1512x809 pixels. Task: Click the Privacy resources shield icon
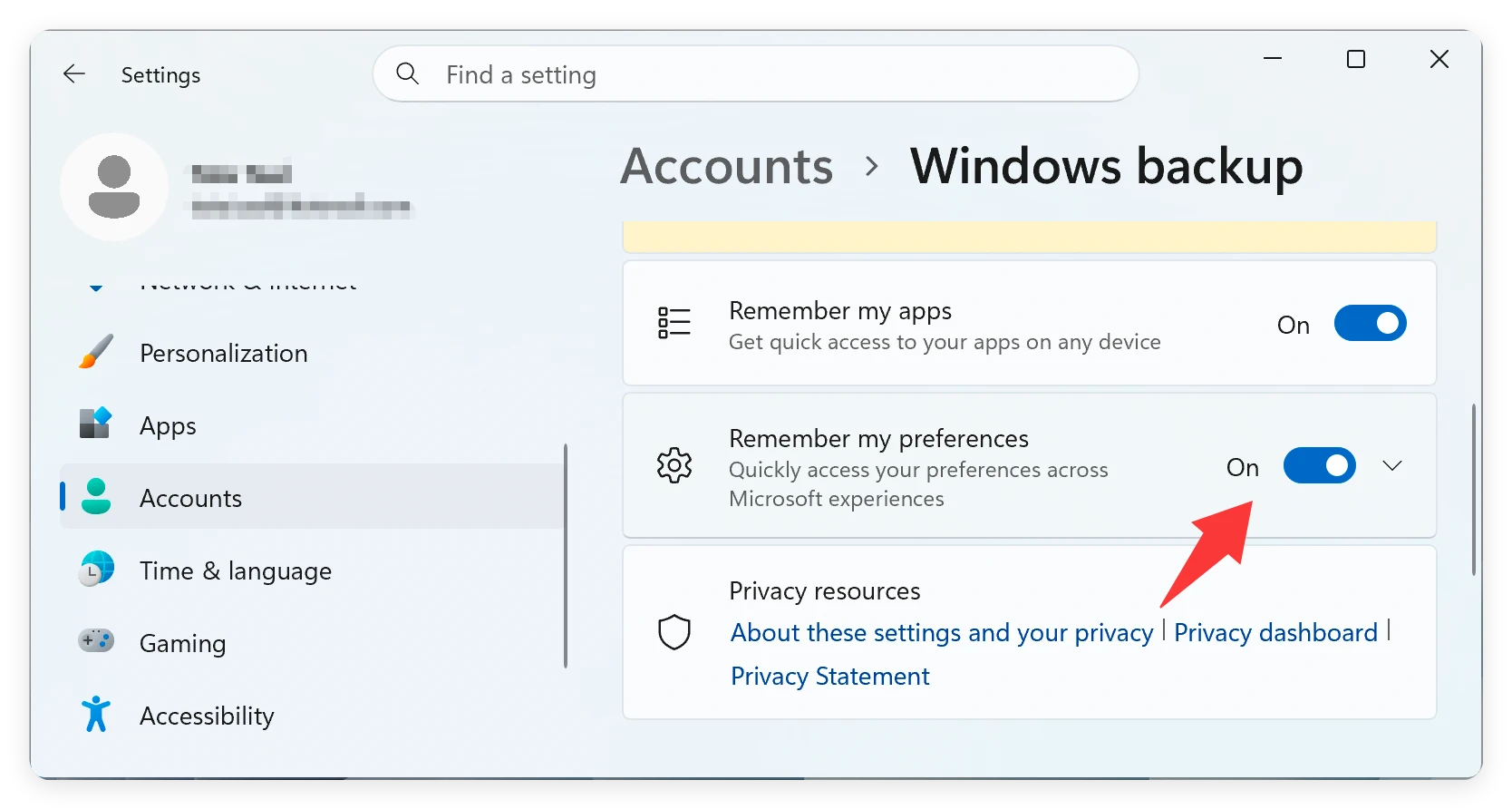674,632
